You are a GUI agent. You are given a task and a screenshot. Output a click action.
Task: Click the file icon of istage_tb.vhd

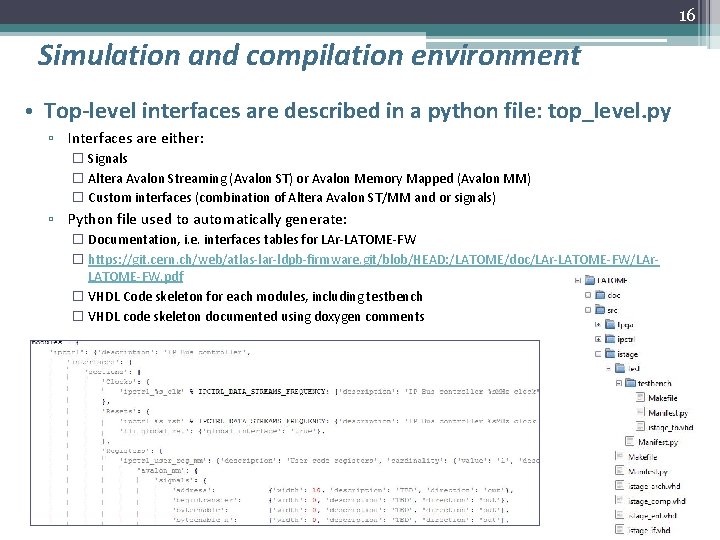click(x=641, y=427)
